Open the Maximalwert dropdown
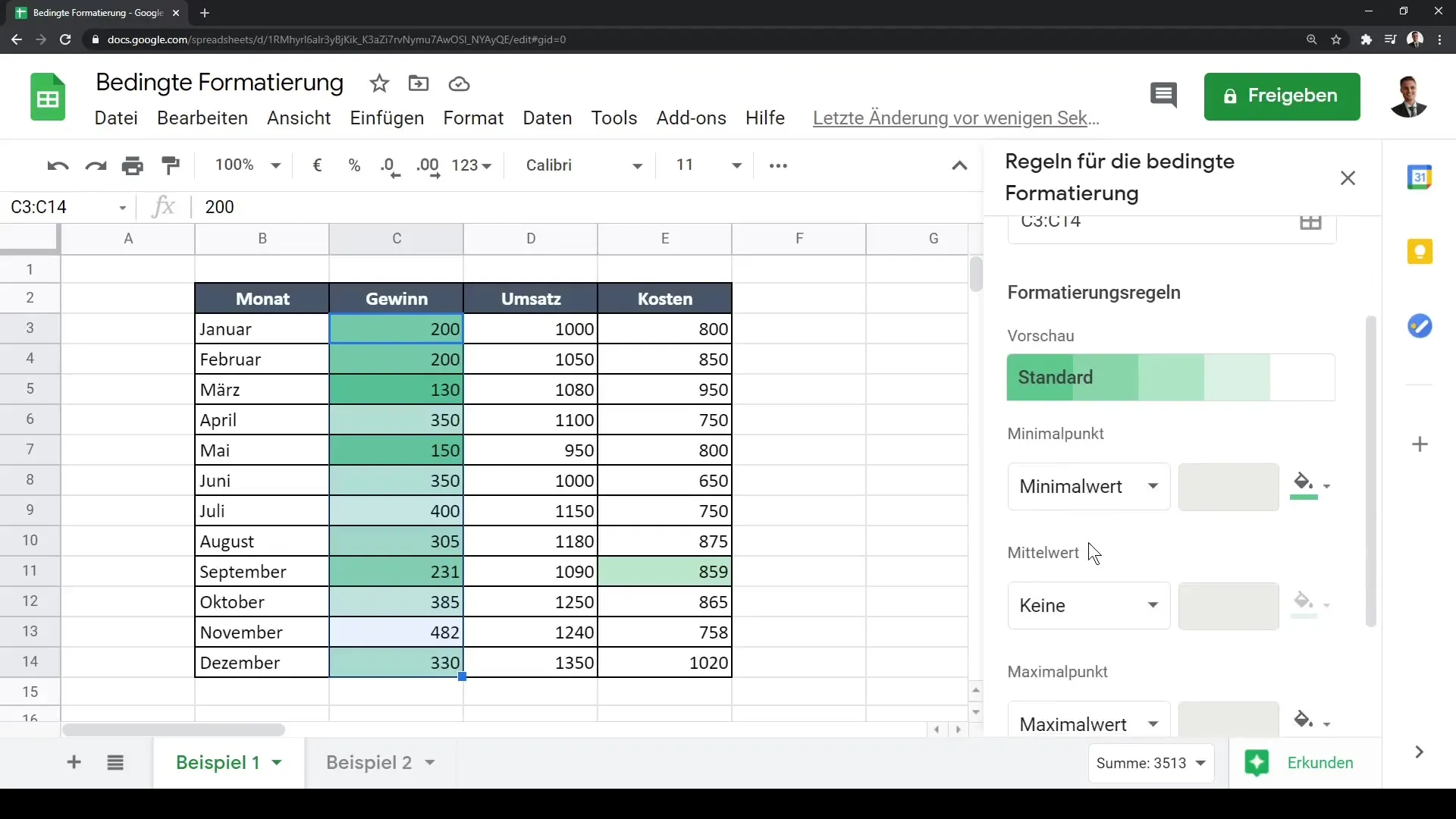 click(x=1088, y=720)
